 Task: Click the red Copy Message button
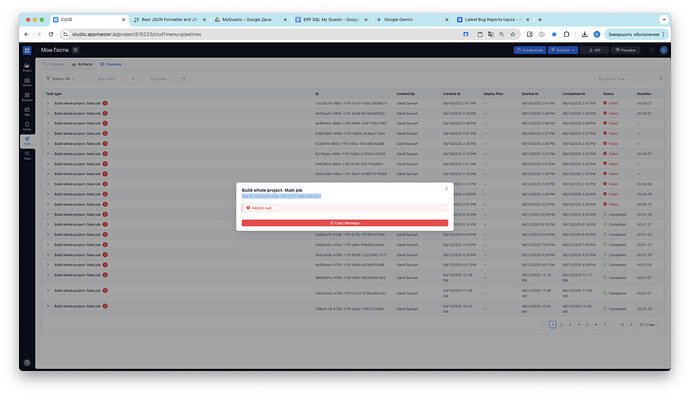(x=345, y=223)
